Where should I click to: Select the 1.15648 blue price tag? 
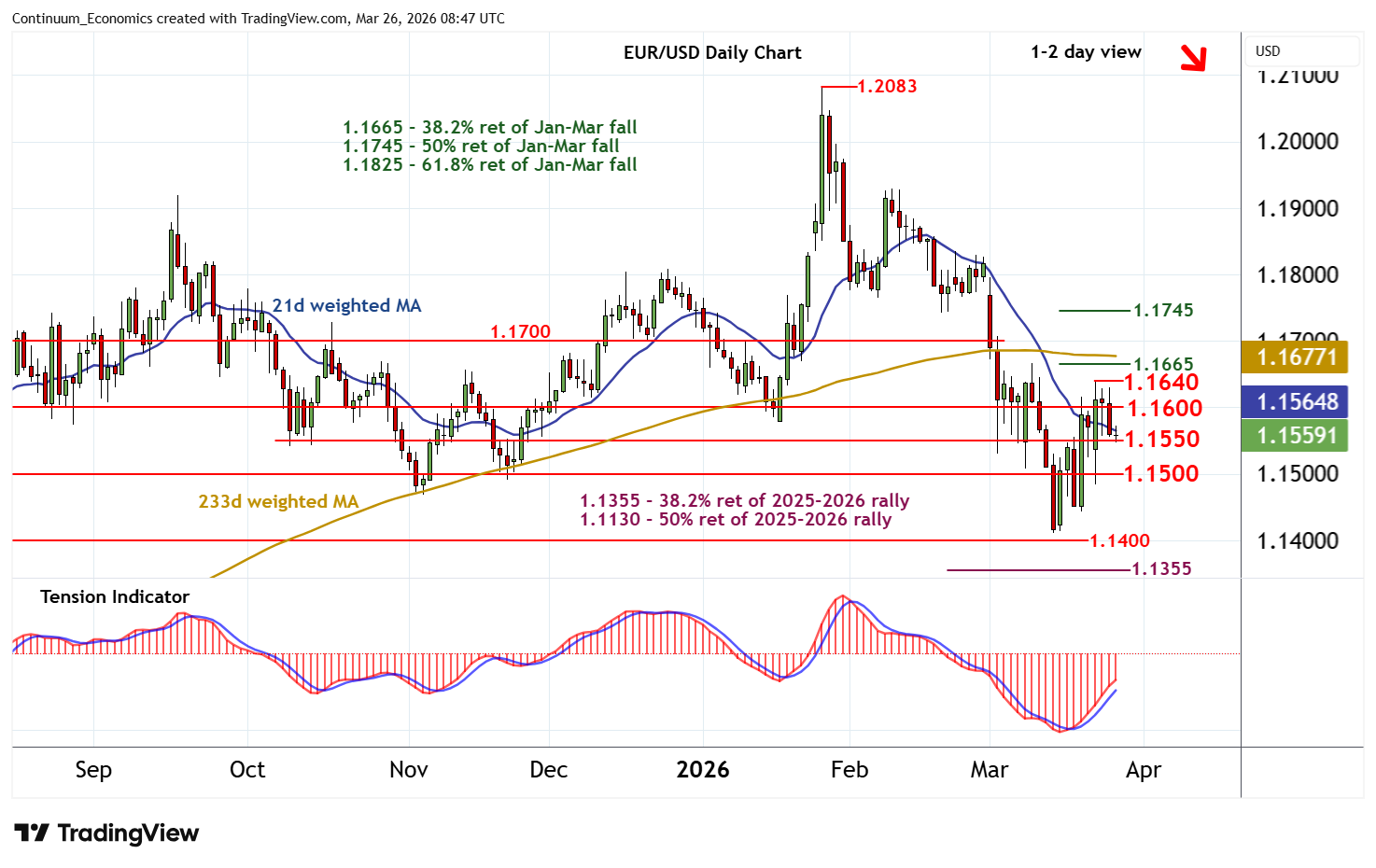coord(1296,402)
